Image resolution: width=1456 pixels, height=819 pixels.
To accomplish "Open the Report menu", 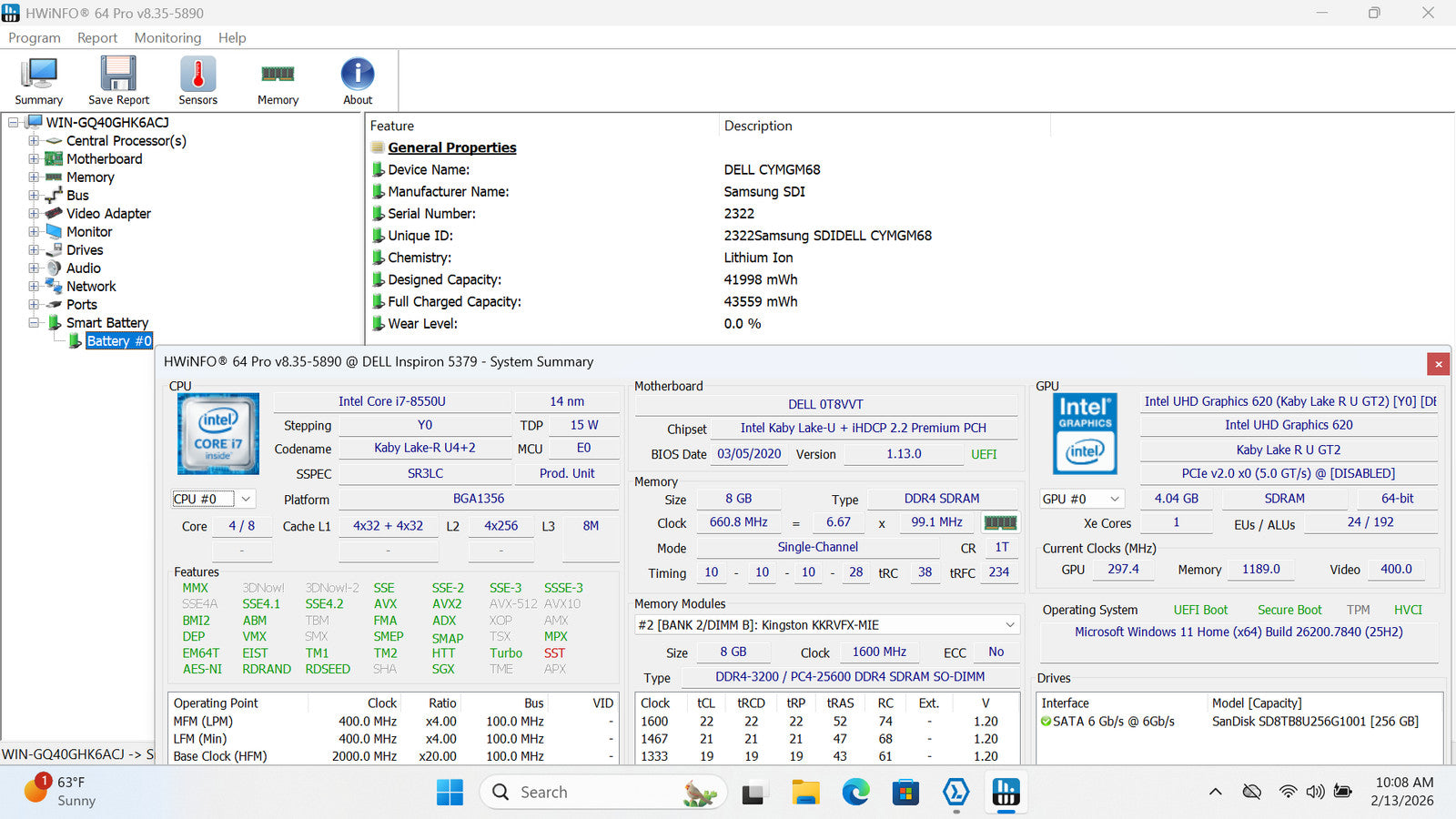I will click(97, 37).
